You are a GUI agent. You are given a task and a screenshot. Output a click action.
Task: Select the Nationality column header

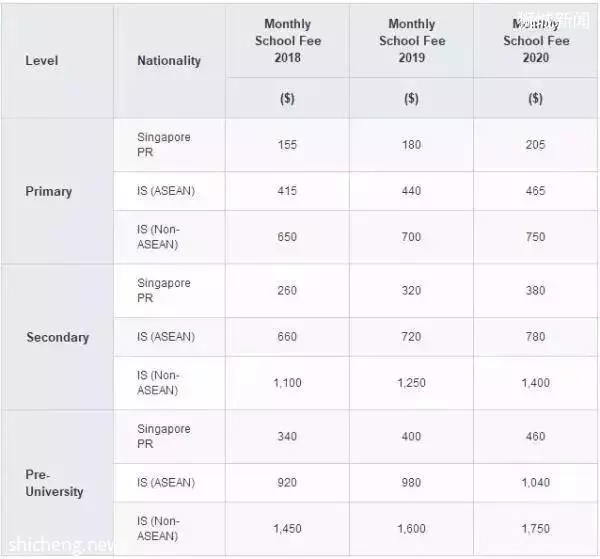click(x=169, y=60)
